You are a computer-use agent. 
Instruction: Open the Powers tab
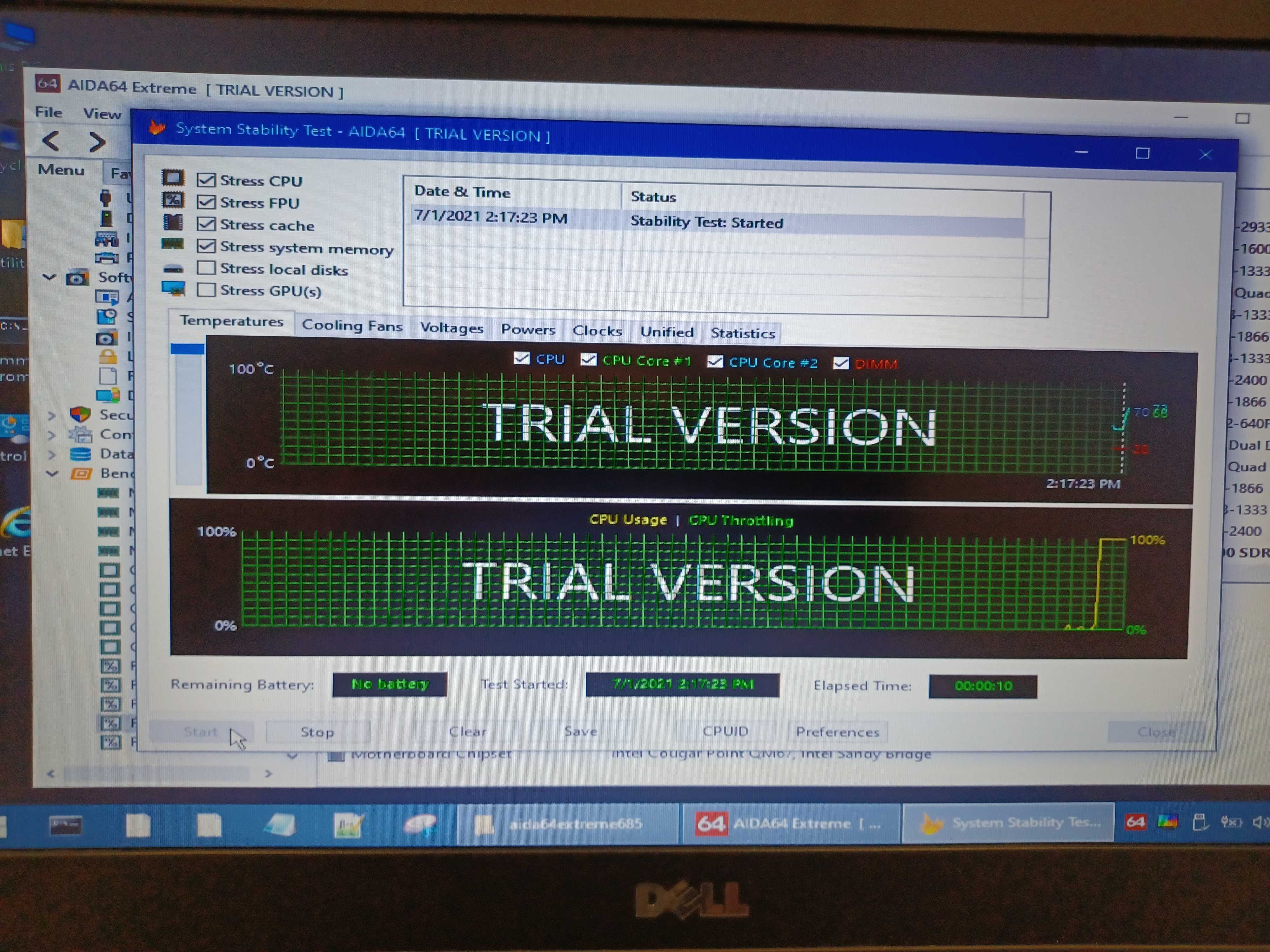(x=528, y=329)
